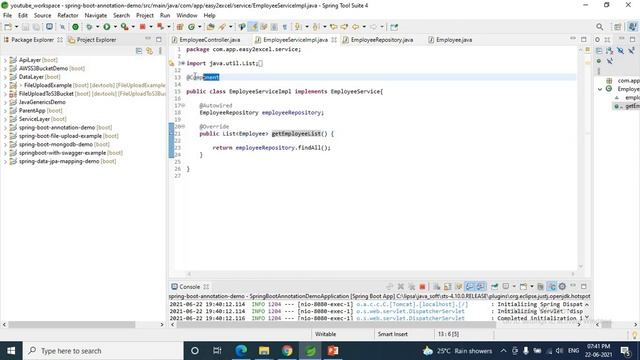Open the Display Selected Console dropdown arrow
Viewport: 640px width, 360px height.
(x=514, y=287)
